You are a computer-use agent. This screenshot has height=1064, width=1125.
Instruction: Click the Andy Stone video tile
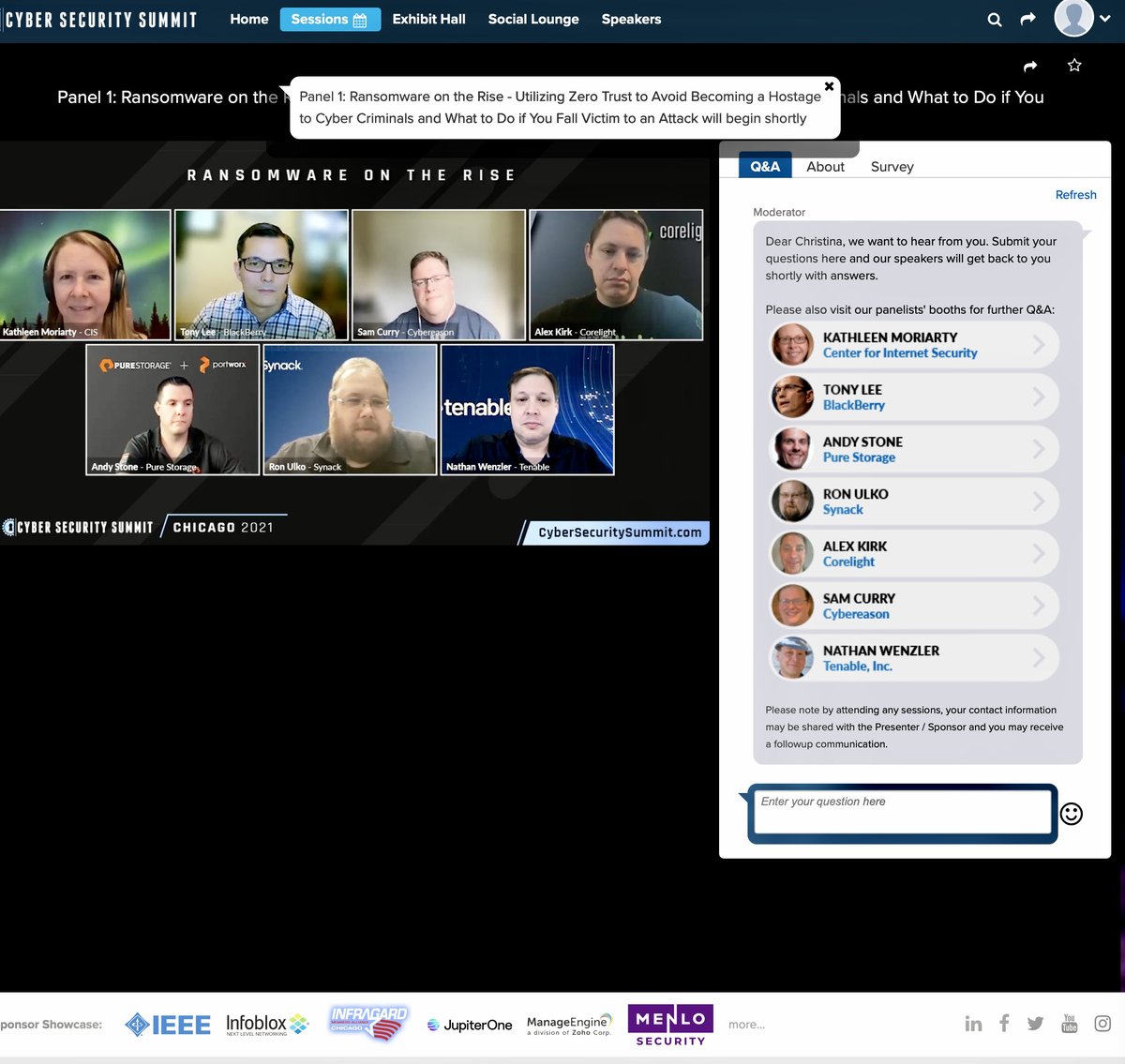pyautogui.click(x=172, y=410)
